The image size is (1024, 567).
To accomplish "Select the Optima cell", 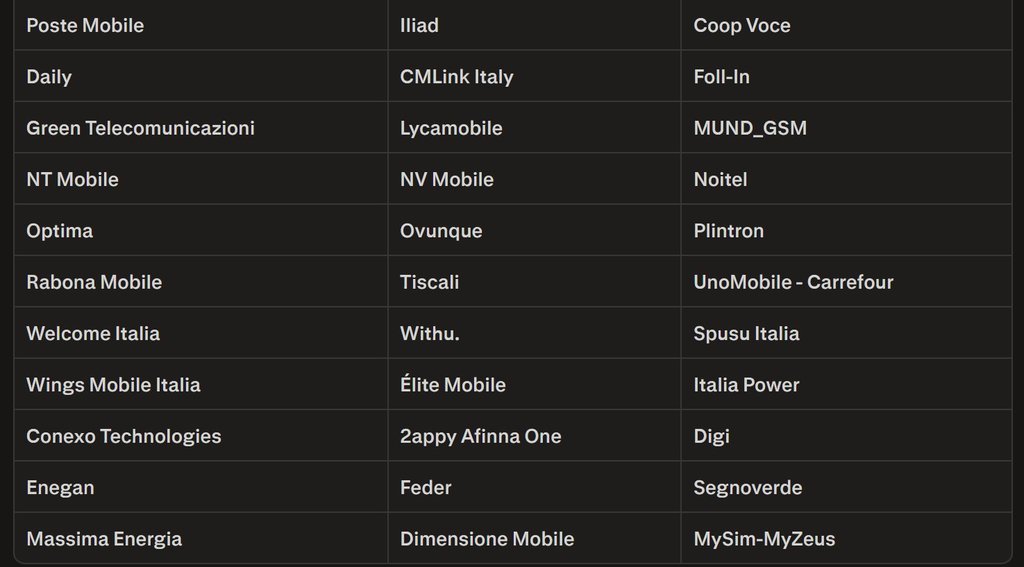I will pyautogui.click(x=59, y=231).
